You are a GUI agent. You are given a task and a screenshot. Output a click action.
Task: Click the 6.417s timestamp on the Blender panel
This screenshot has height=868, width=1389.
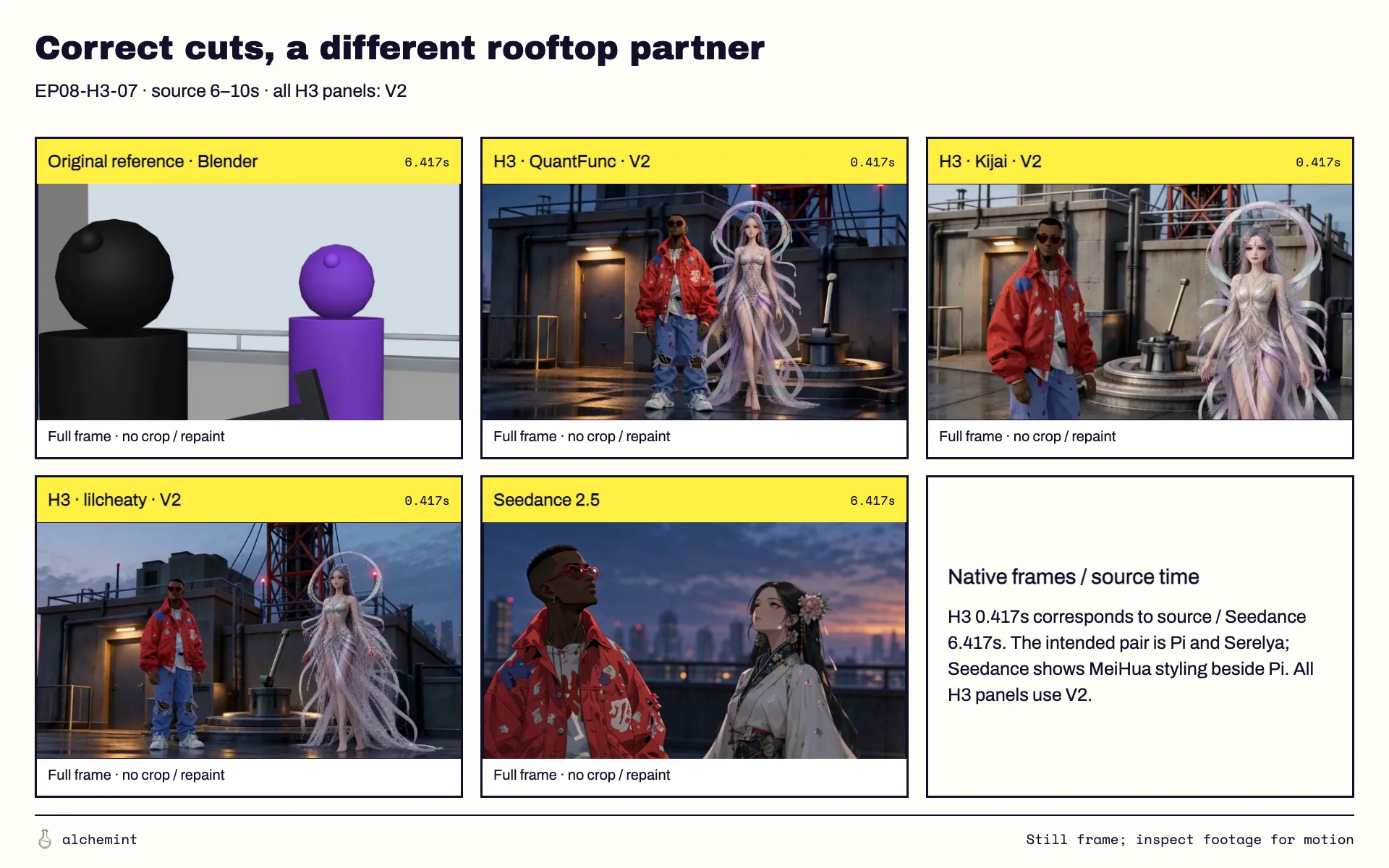(427, 162)
